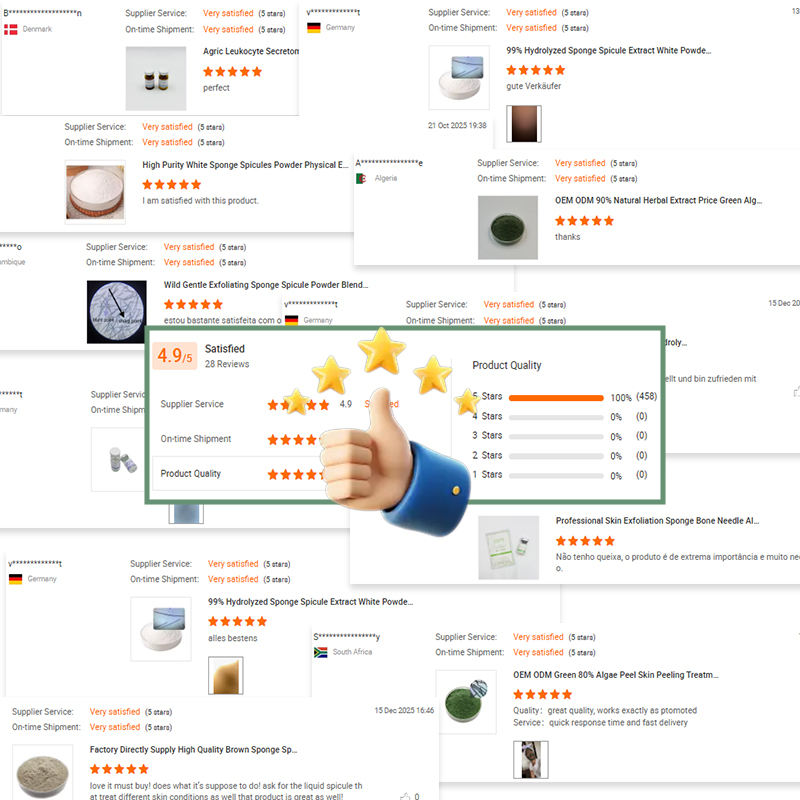Click the 5 Stars rating progress bar
Viewport: 800px width, 800px height.
click(x=556, y=397)
